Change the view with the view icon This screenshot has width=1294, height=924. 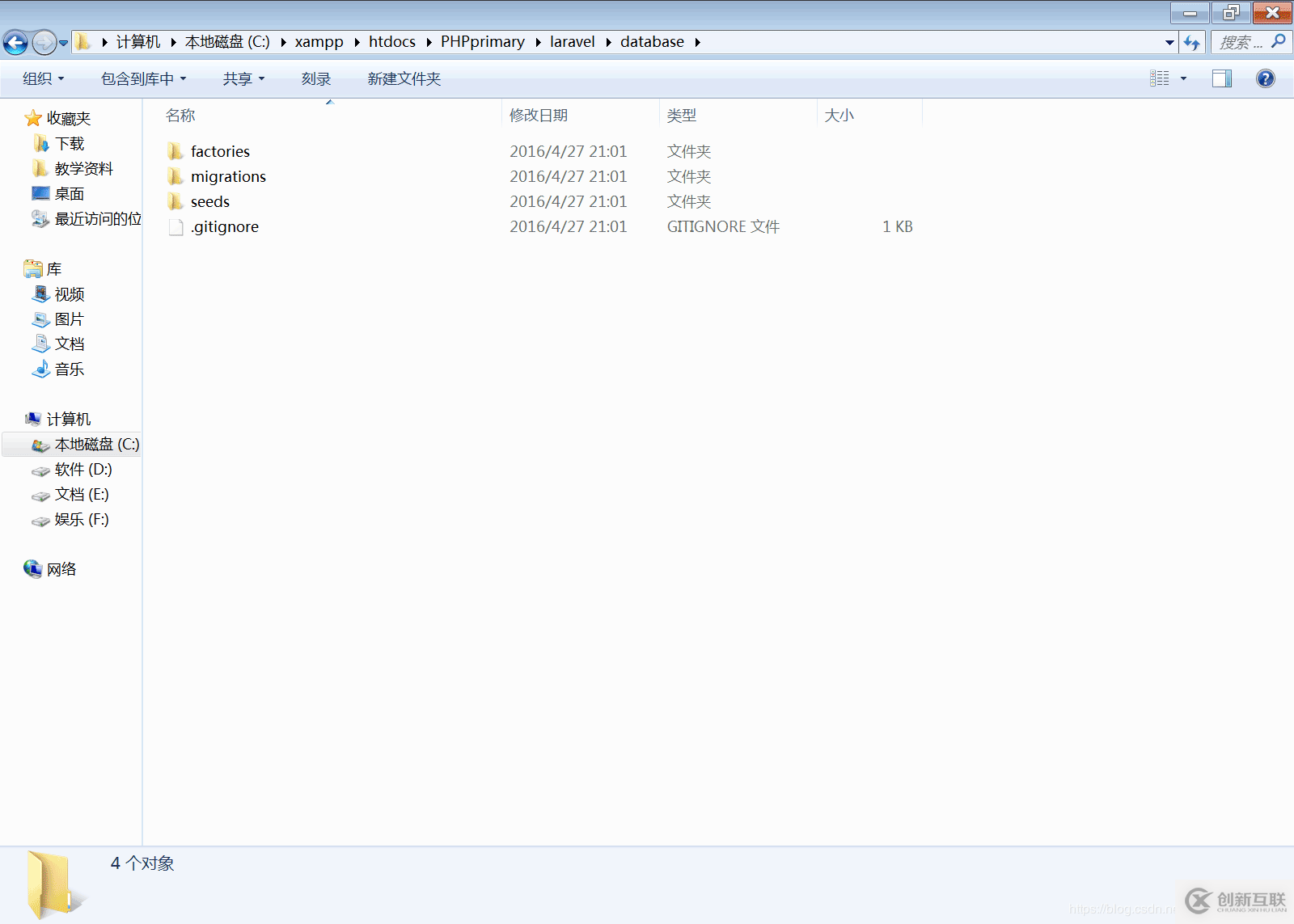point(1160,78)
